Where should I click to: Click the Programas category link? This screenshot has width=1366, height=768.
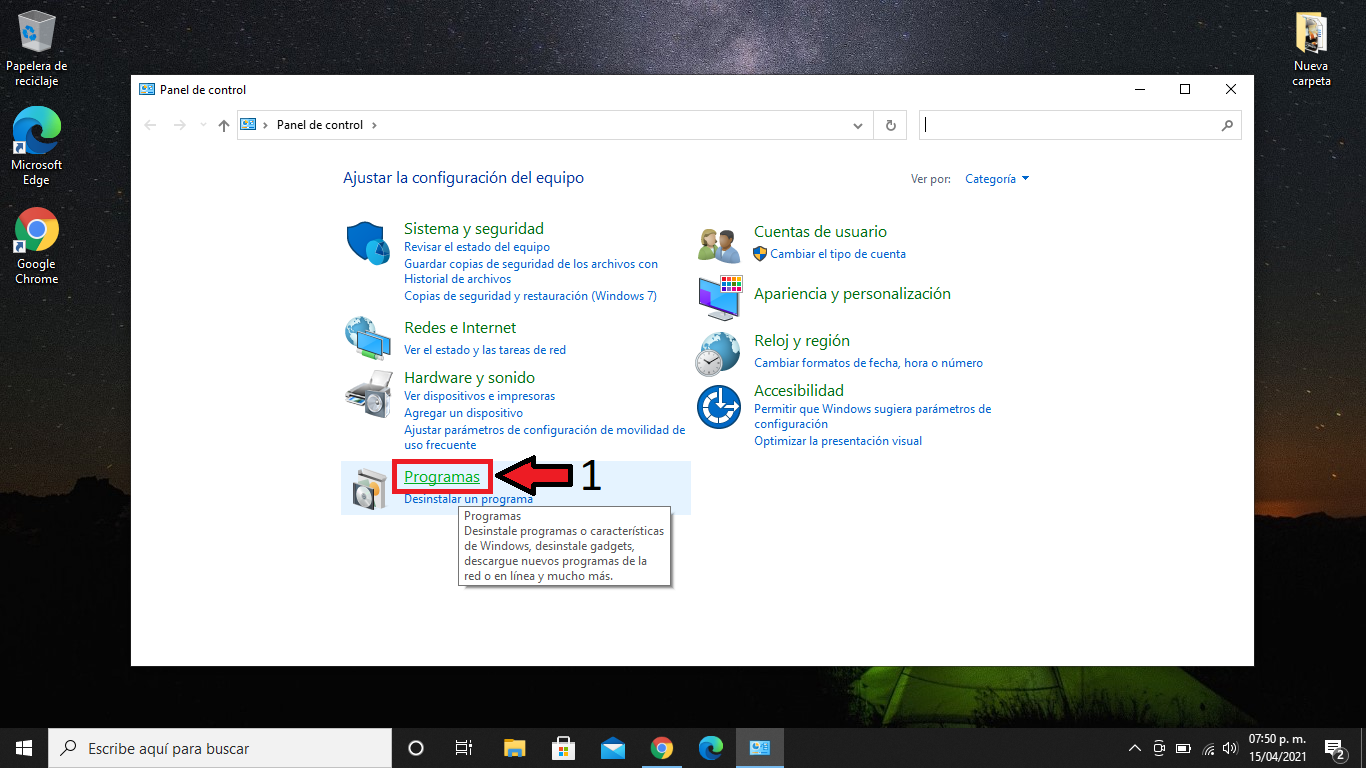tap(442, 477)
